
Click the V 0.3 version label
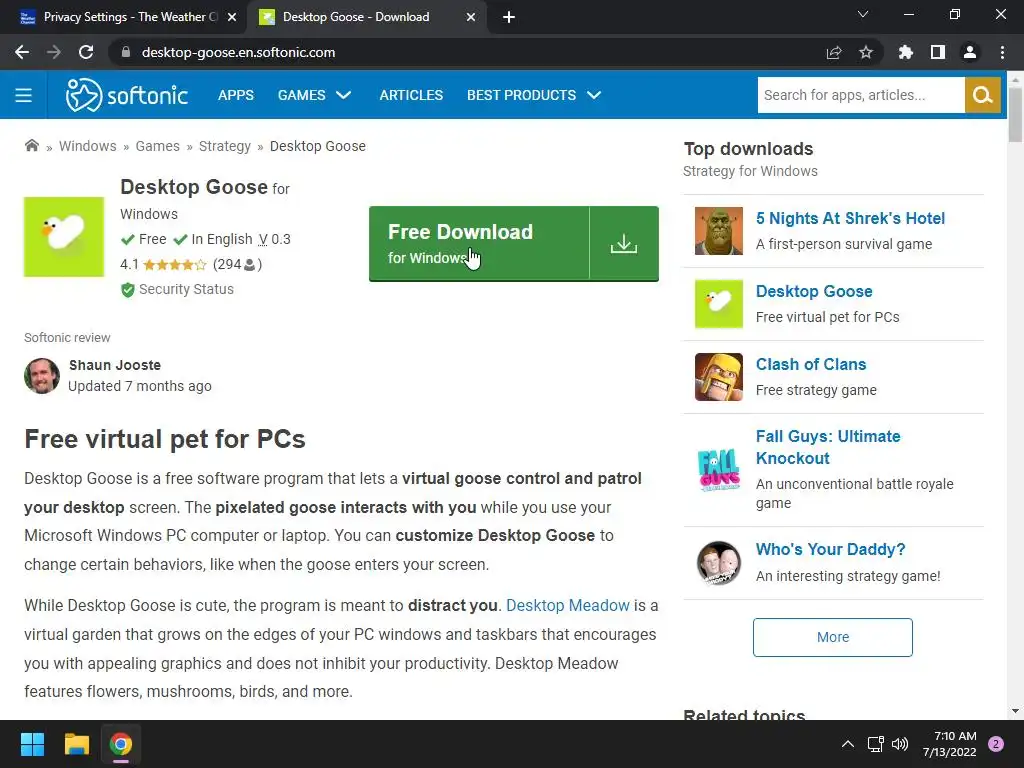[x=274, y=239]
